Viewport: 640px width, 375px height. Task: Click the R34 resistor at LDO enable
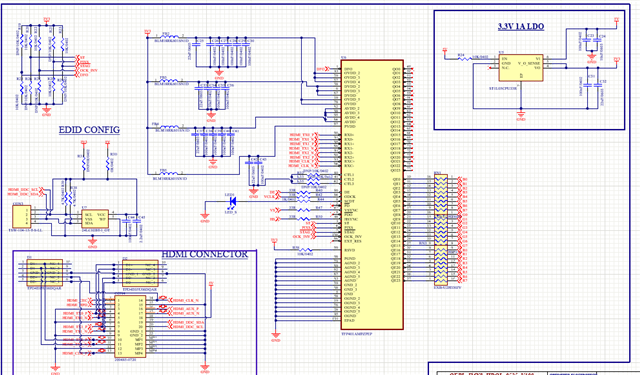(465, 58)
